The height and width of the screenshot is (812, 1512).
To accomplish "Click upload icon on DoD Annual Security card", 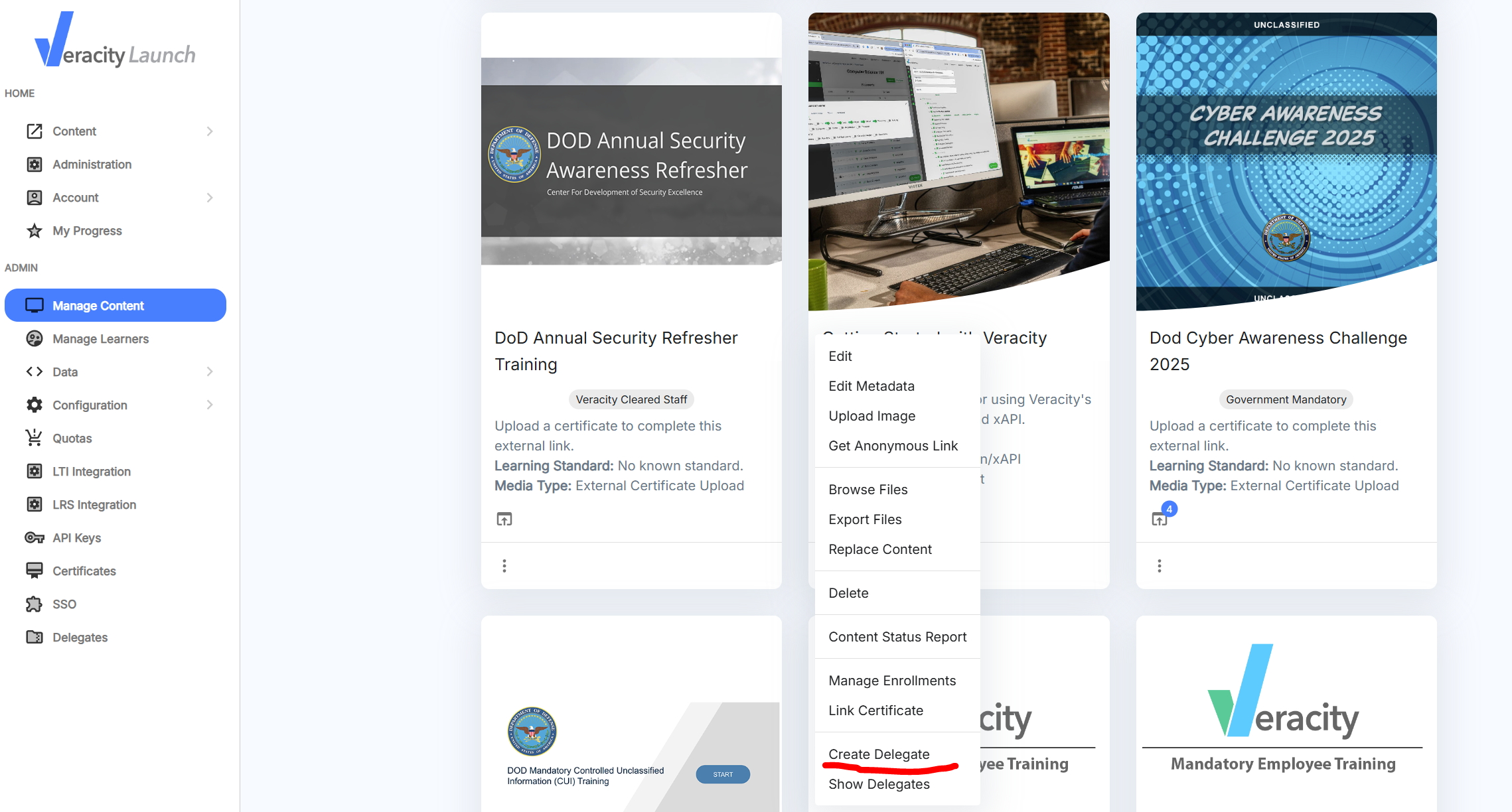I will pyautogui.click(x=504, y=519).
